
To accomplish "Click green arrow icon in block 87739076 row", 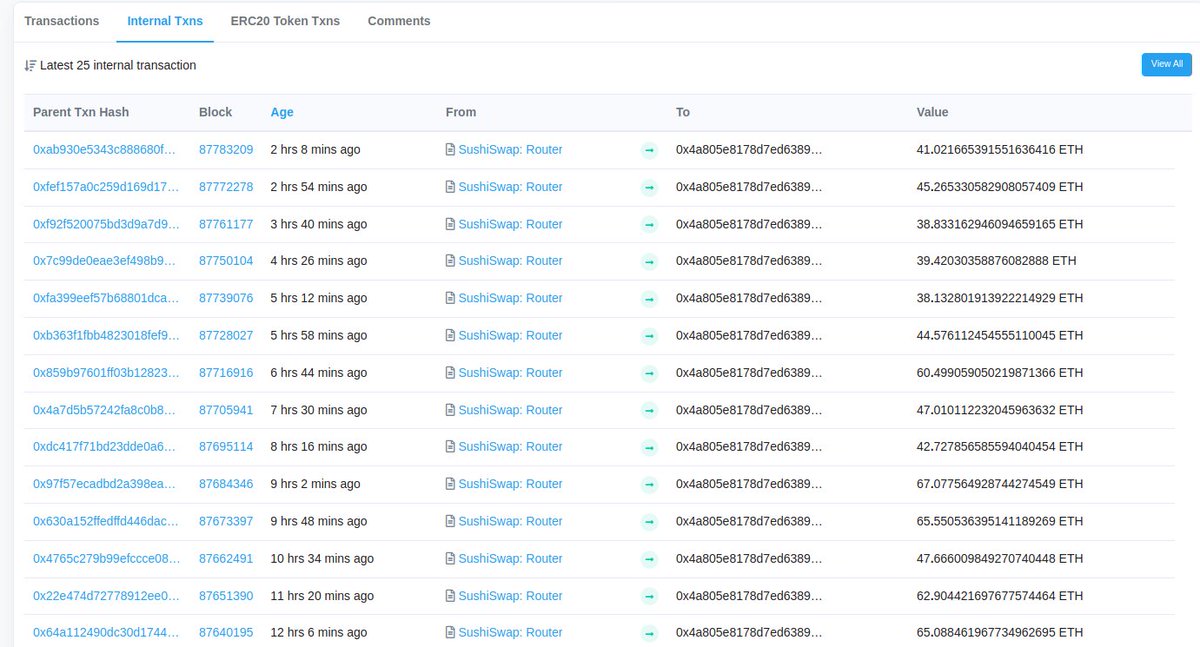I will [649, 298].
